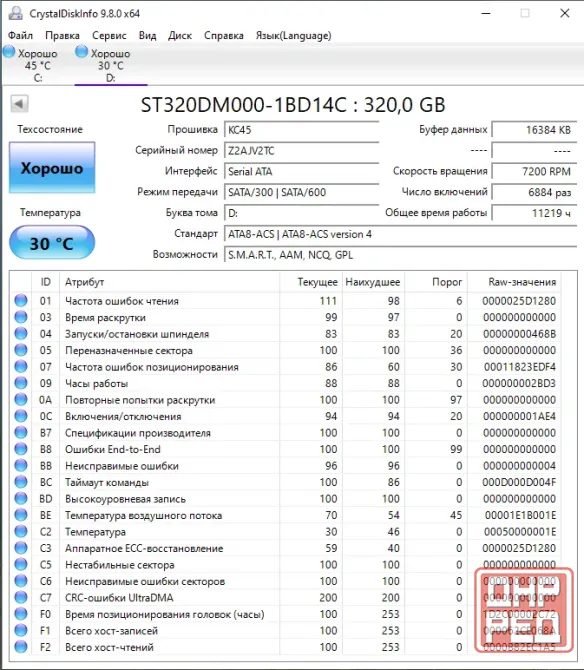The height and width of the screenshot is (670, 584).
Task: Click raw value 000D000D004F
Action: (x=519, y=482)
